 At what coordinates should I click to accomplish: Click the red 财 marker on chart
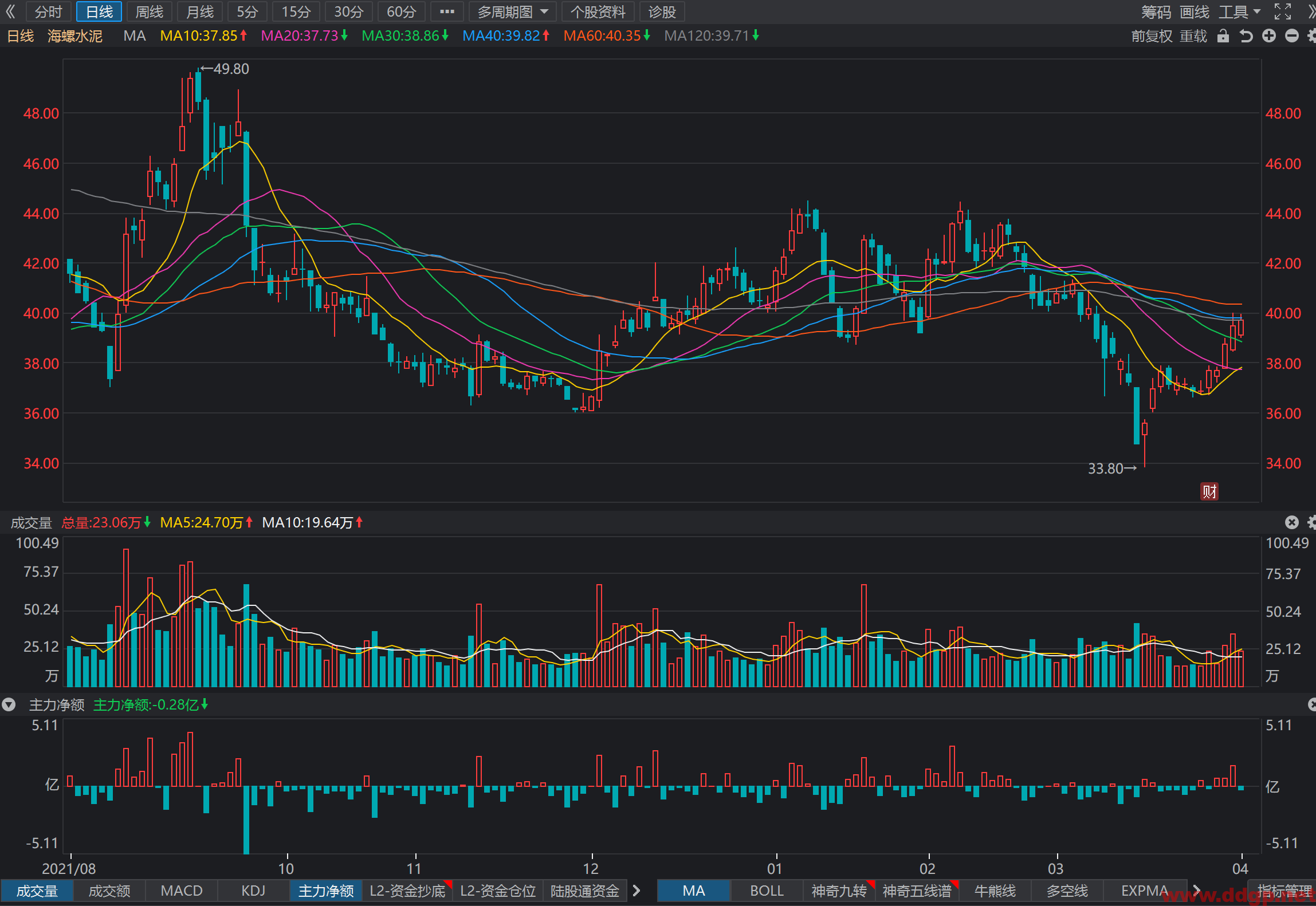[1209, 491]
